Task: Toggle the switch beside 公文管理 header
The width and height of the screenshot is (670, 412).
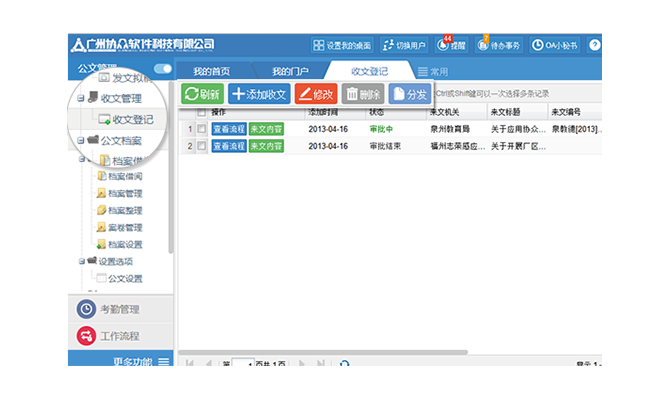Action: pyautogui.click(x=162, y=69)
